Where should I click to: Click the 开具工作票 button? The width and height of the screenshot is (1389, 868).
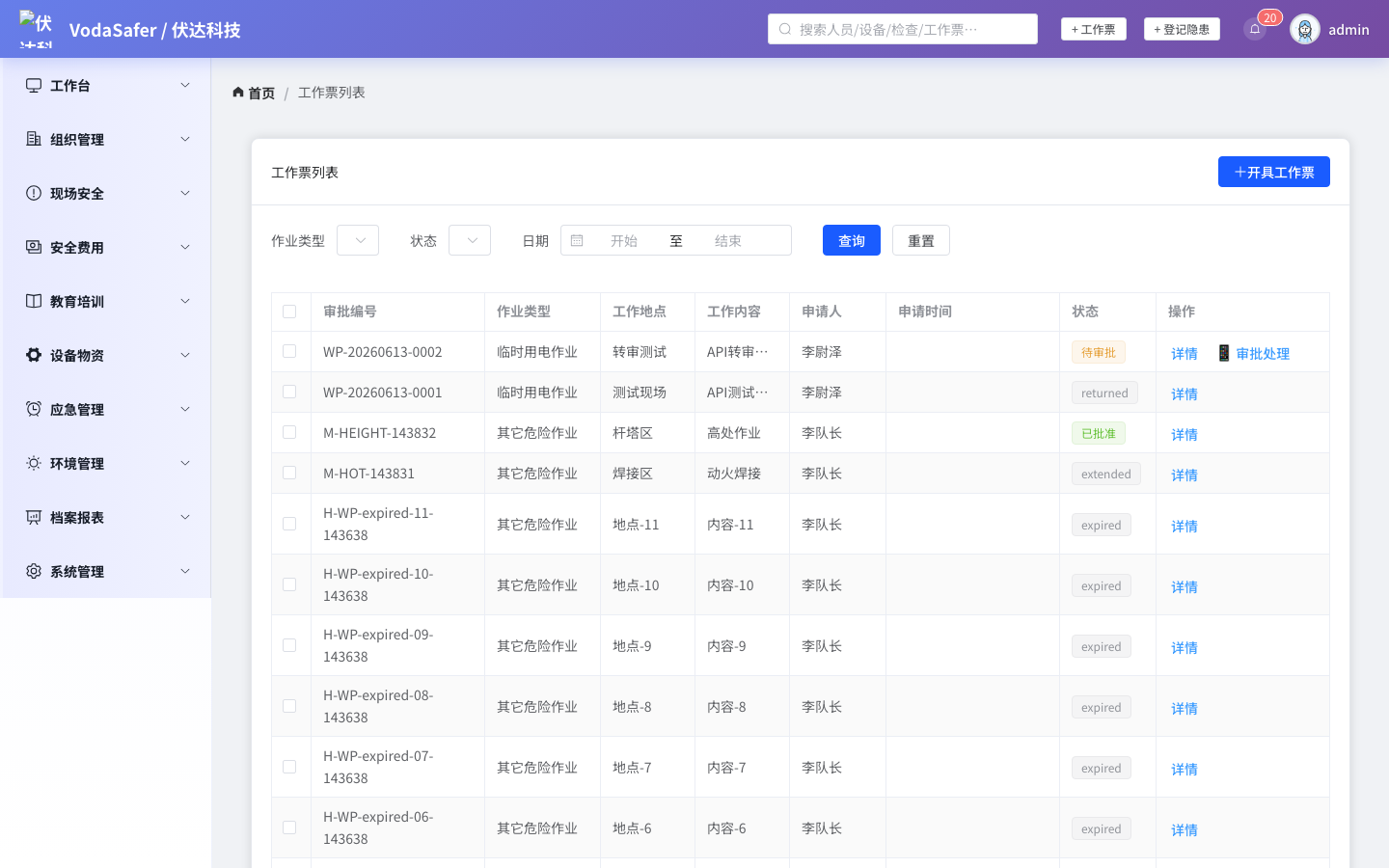(1274, 172)
